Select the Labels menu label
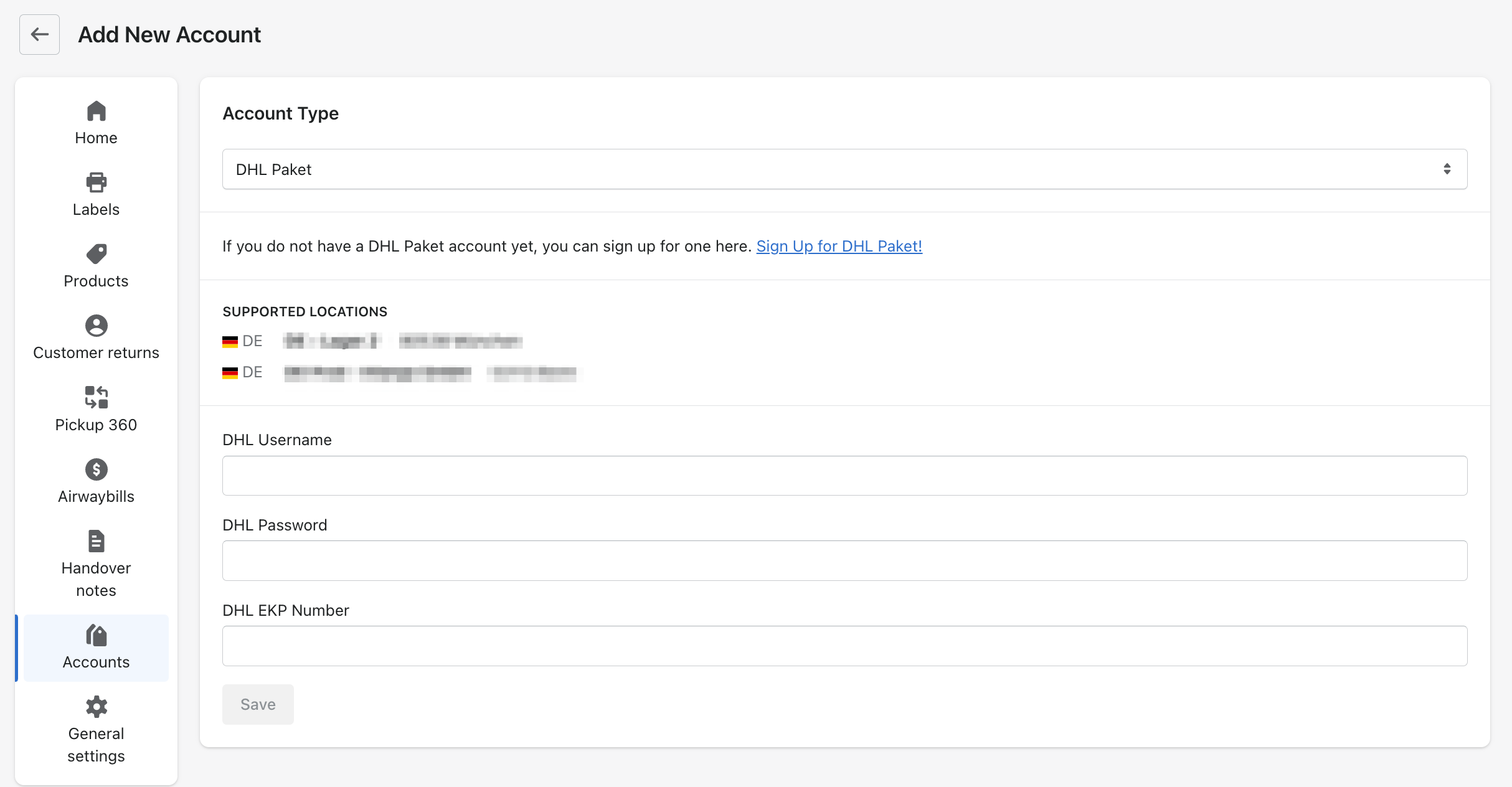The width and height of the screenshot is (1512, 787). click(x=96, y=209)
